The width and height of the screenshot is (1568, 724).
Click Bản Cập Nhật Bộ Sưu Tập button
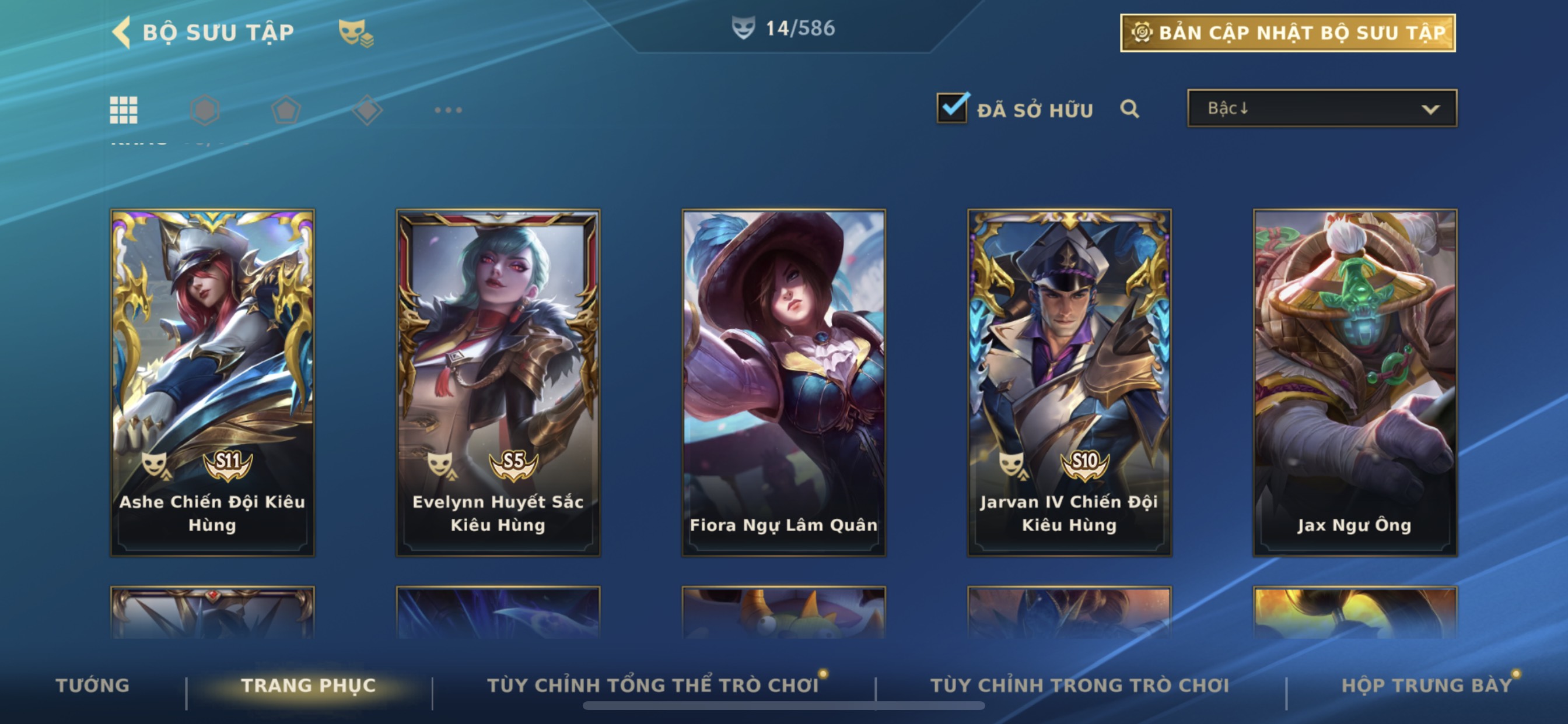tap(1288, 33)
